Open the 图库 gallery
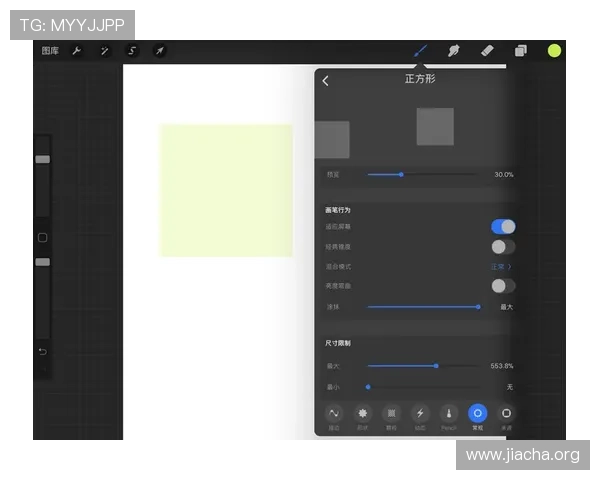The height and width of the screenshot is (480, 600). (50, 51)
